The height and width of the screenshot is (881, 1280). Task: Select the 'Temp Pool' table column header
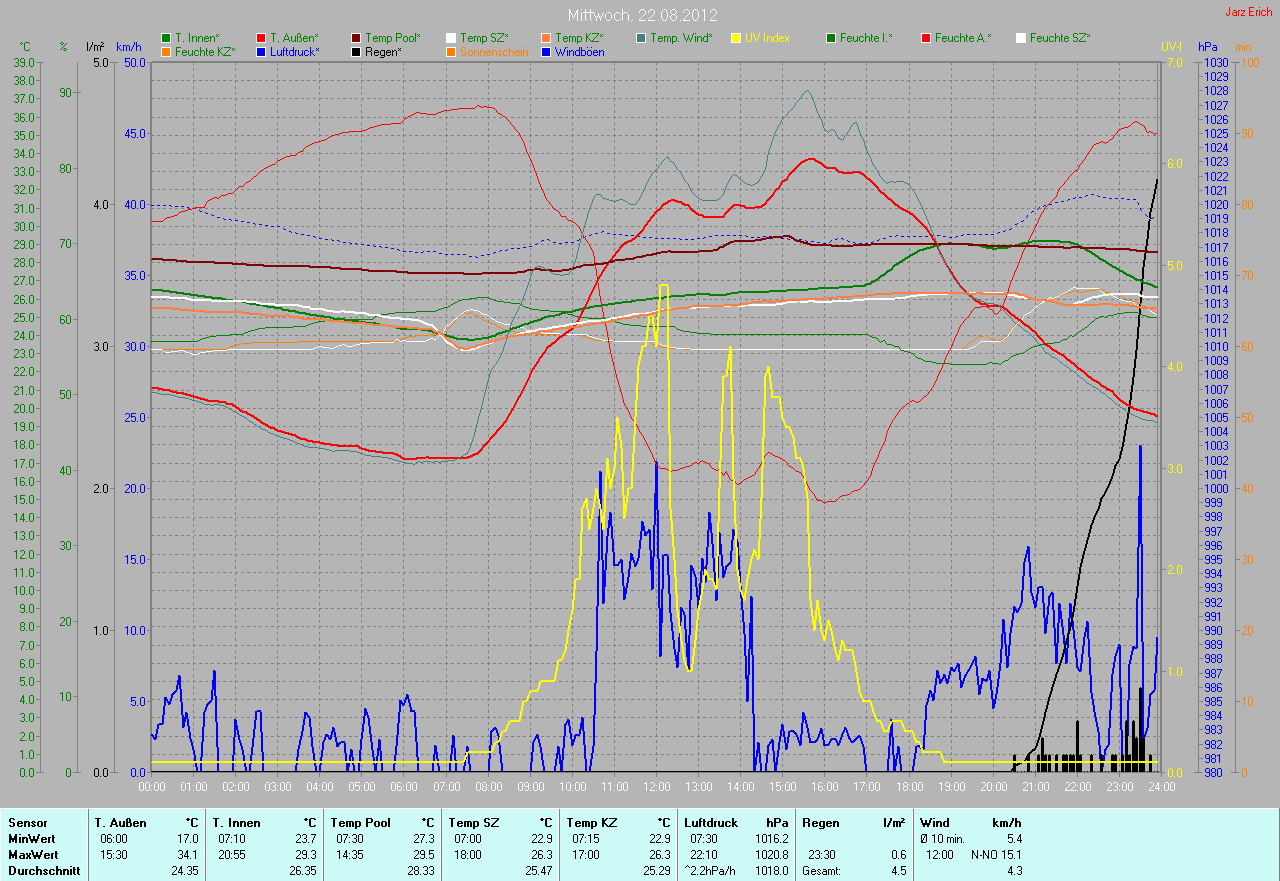360,823
